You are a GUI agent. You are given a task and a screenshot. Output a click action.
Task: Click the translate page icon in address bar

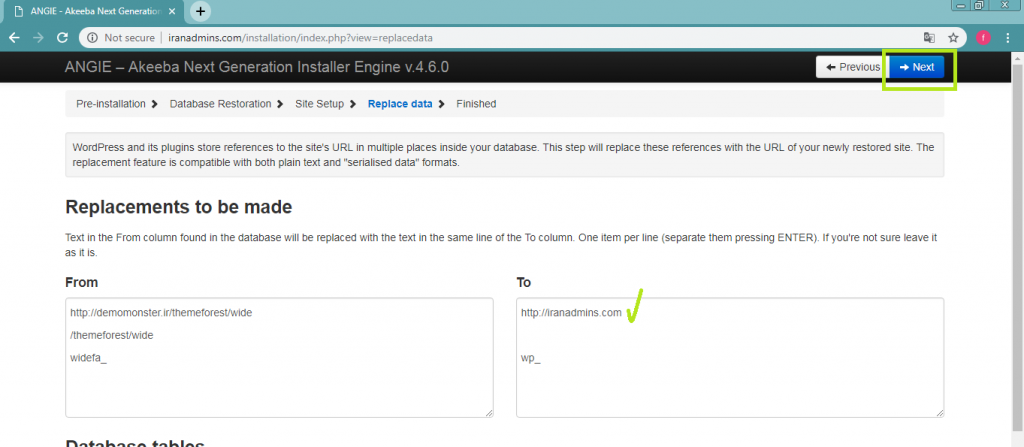tap(929, 37)
